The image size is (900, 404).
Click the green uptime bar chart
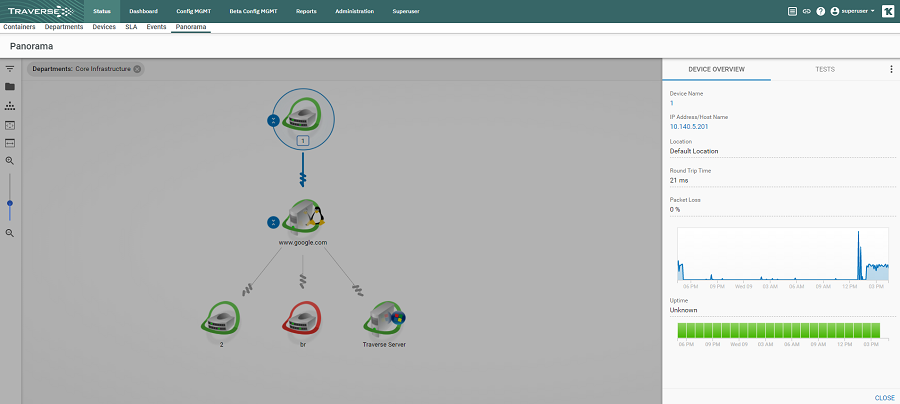pos(779,331)
